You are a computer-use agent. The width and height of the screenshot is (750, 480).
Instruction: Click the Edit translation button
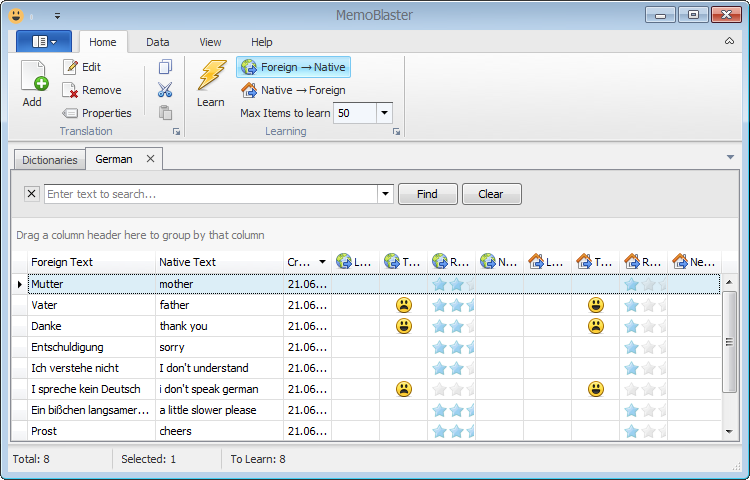82,67
